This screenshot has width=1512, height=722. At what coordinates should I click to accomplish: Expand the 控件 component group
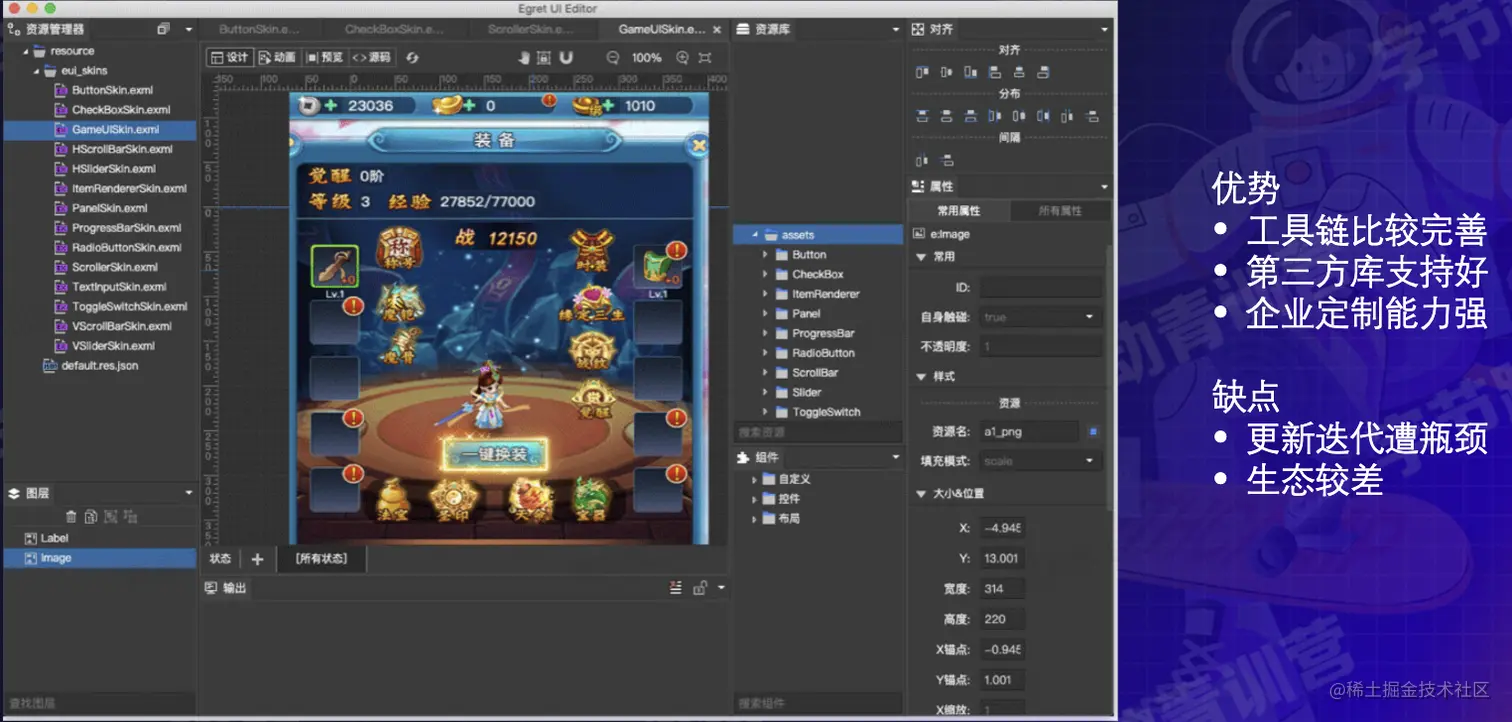(x=755, y=499)
